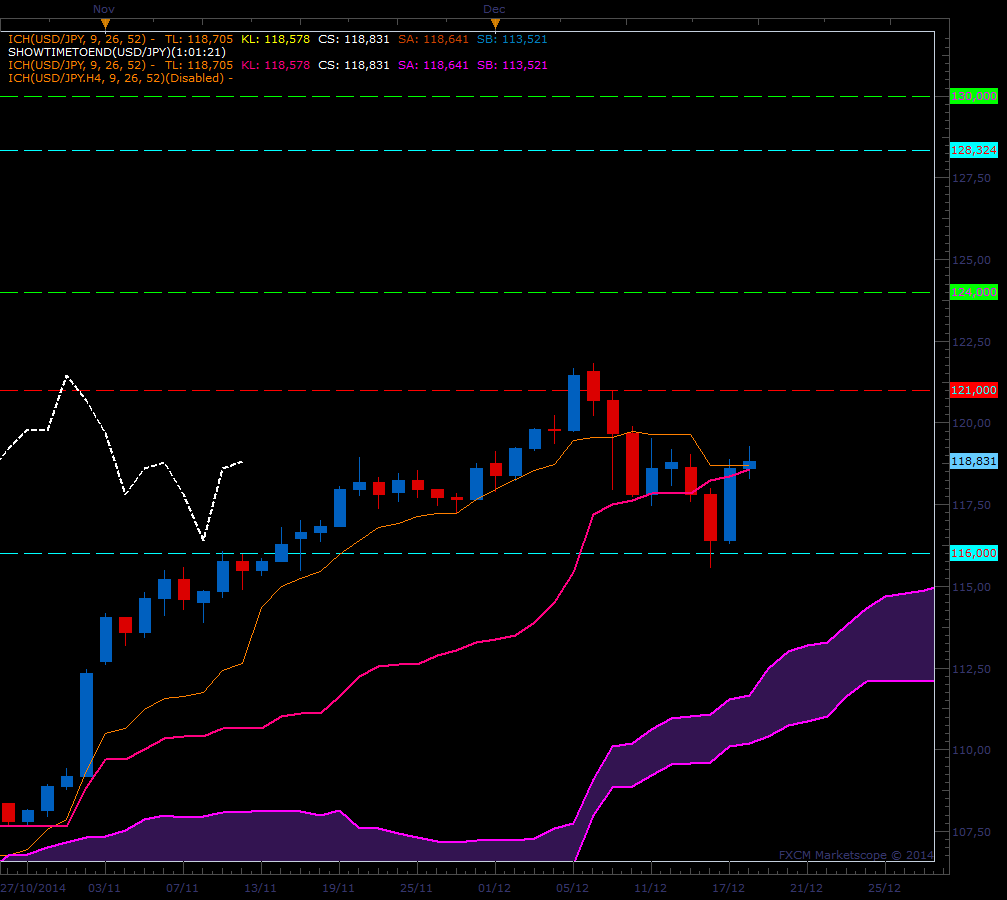Click the orange Dec month marker triangle
1007x900 pixels.
point(495,23)
